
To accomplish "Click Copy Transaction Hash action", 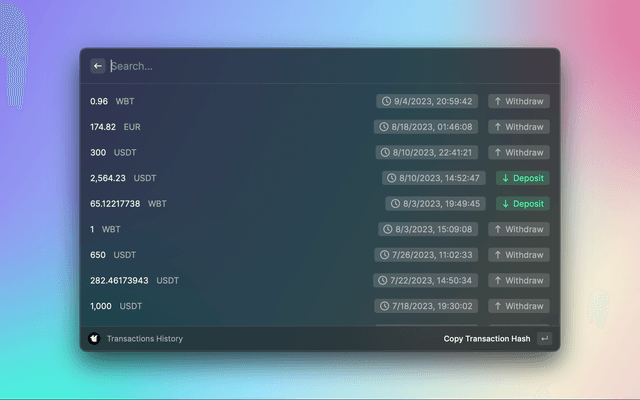I will 486,339.
